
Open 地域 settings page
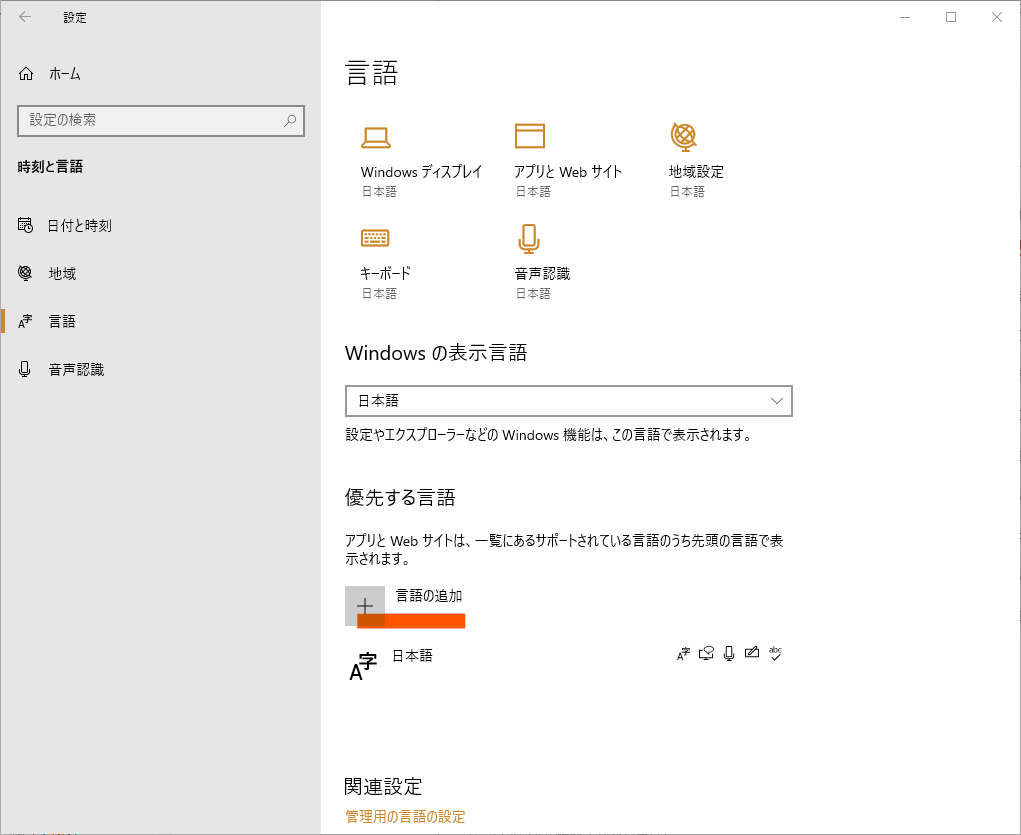pos(63,274)
